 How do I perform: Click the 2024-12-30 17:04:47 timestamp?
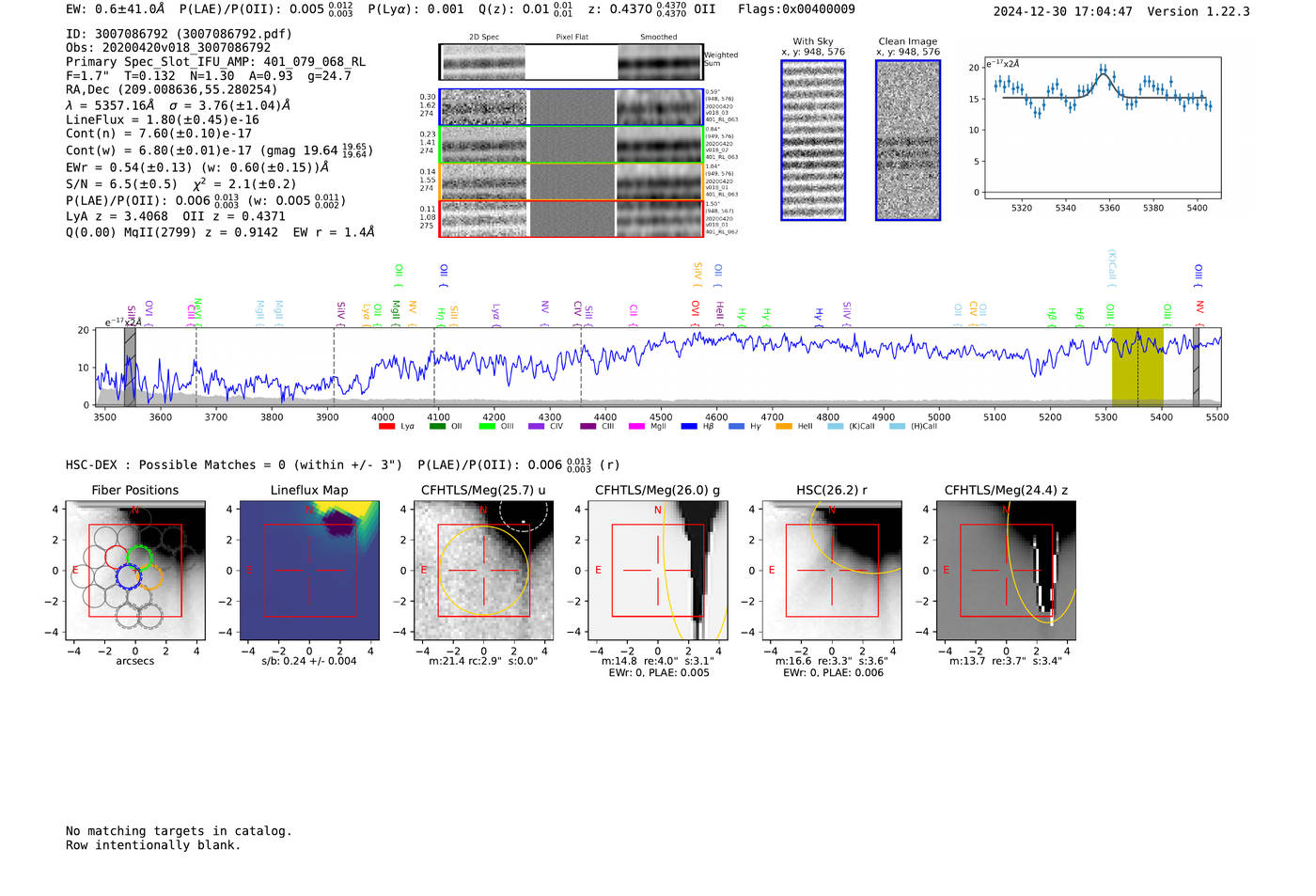tap(1063, 11)
